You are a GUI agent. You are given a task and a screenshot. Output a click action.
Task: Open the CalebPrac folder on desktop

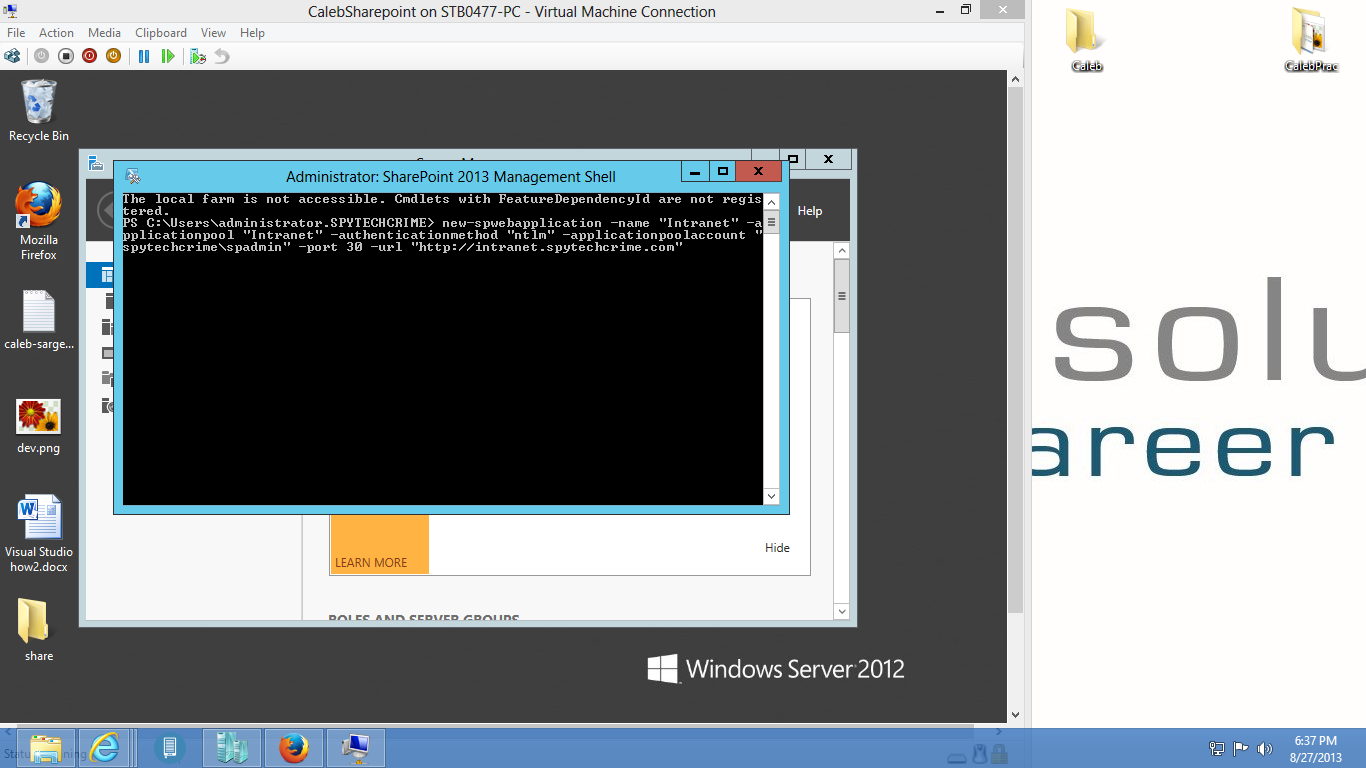click(x=1311, y=41)
